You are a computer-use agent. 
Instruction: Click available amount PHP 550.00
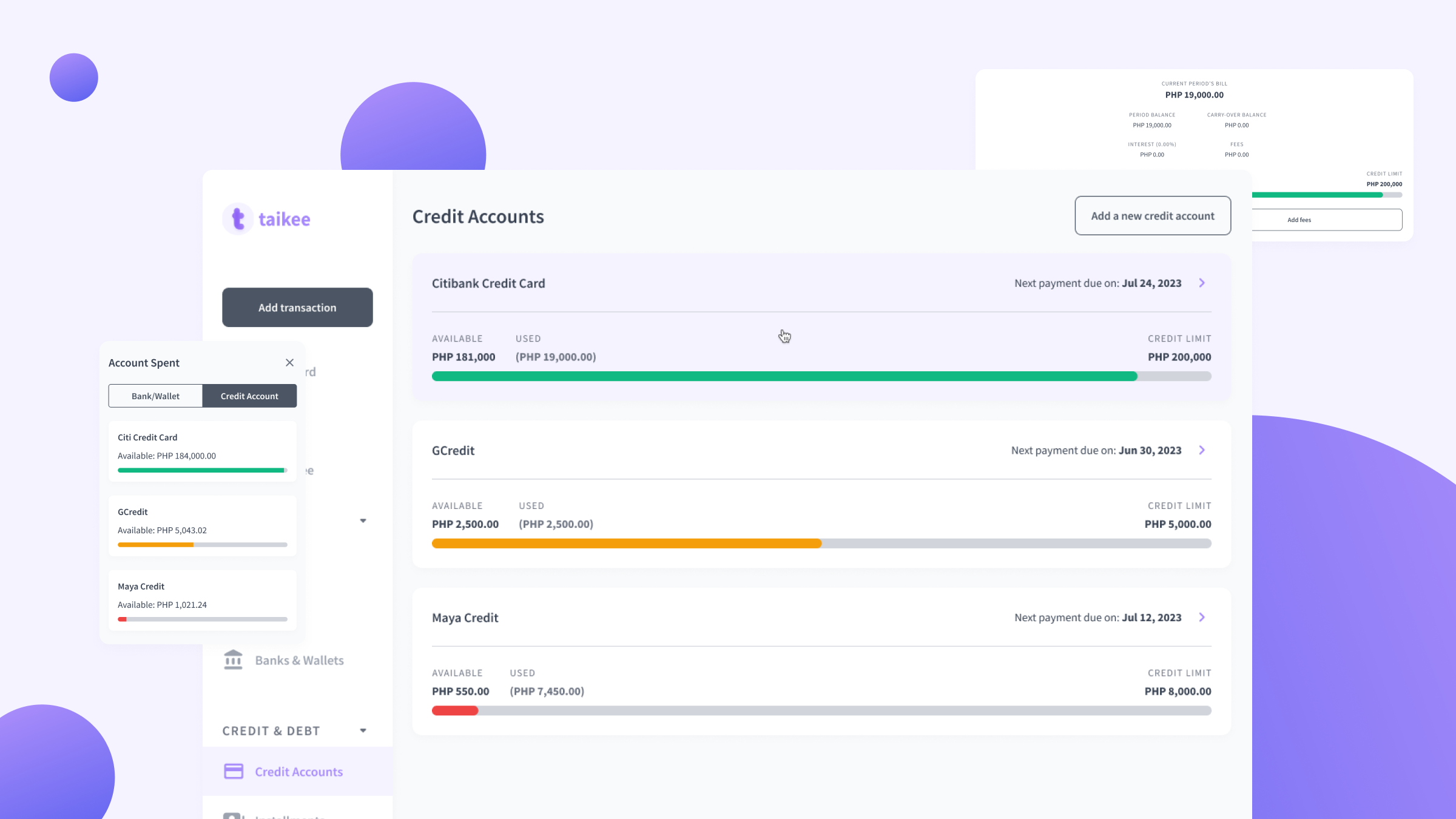[460, 691]
